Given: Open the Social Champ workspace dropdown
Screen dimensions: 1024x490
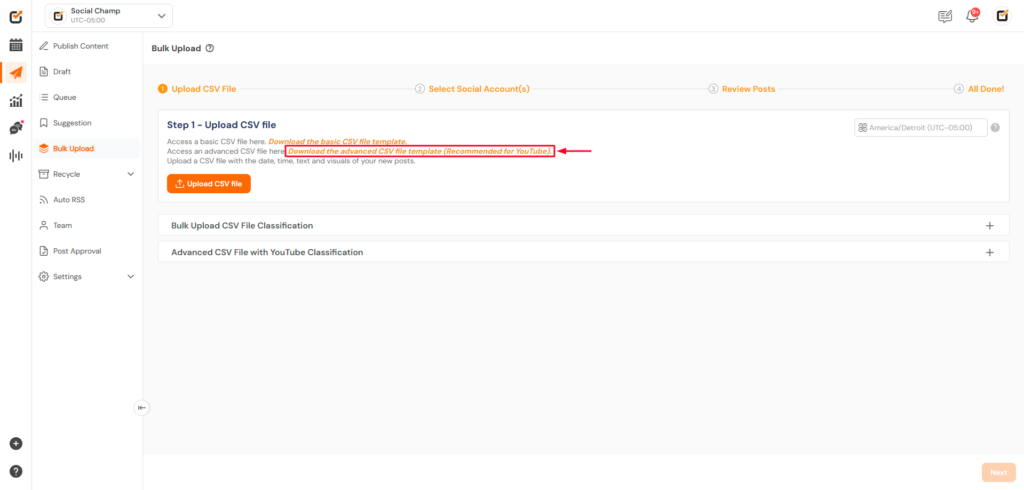Looking at the screenshot, I should [109, 16].
